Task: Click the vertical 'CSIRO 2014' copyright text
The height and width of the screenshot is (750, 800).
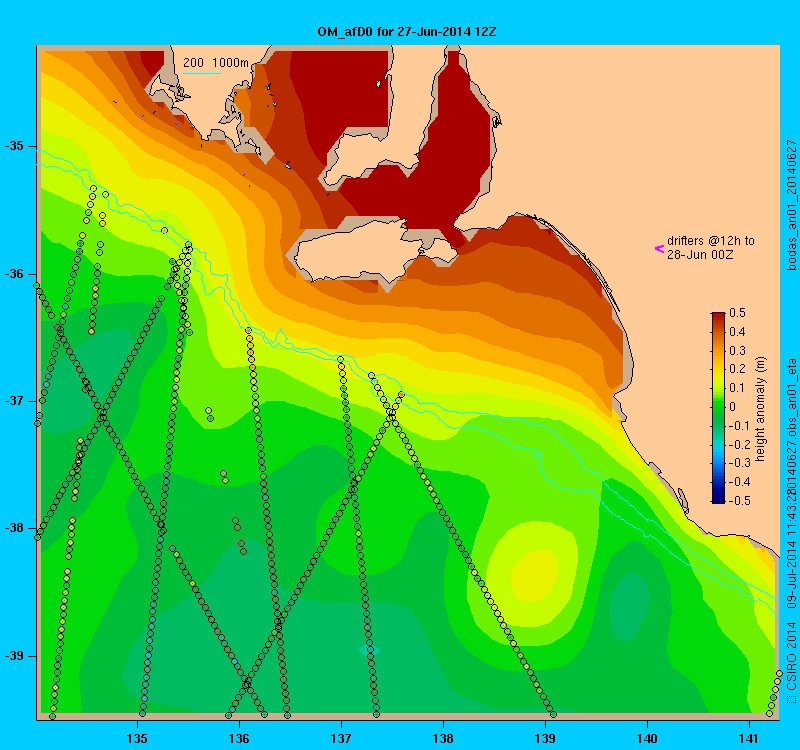Action: [792, 657]
